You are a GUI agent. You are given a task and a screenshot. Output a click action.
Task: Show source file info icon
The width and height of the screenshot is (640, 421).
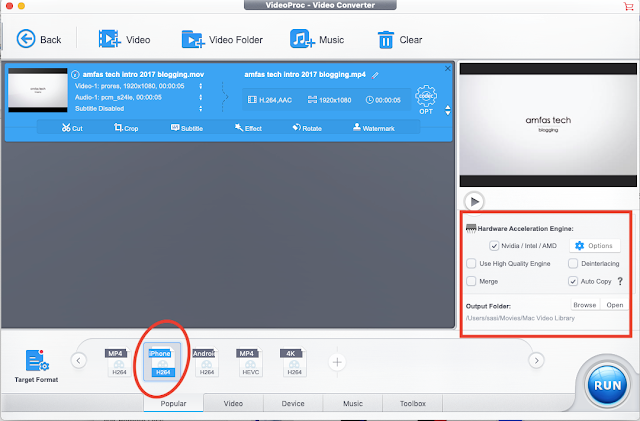point(75,74)
